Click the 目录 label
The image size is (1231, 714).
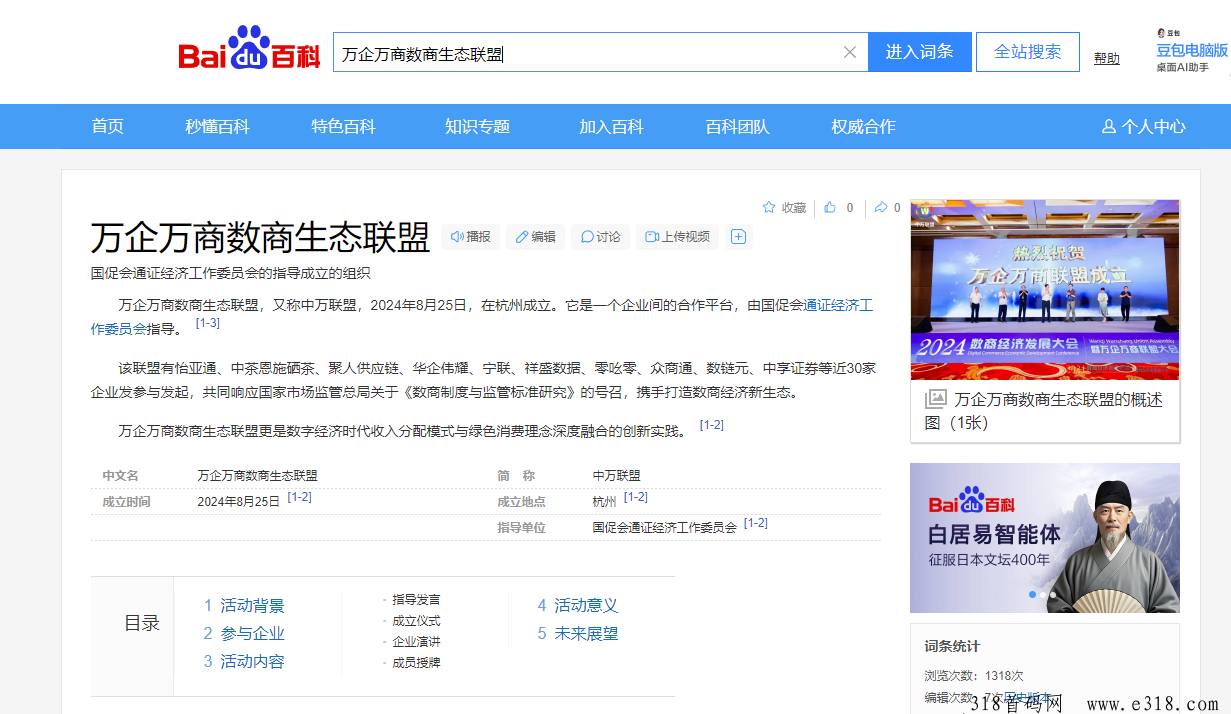(142, 623)
